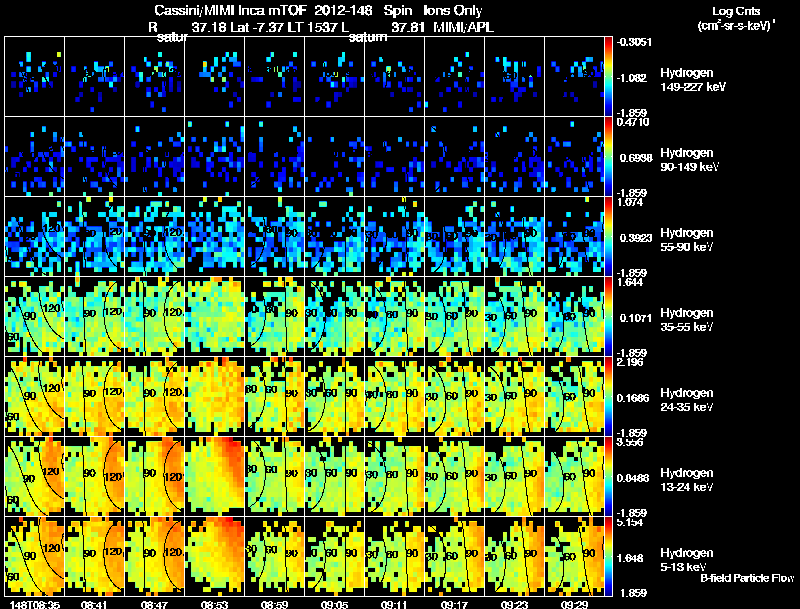
Task: Open the 08:53 image in the 24-35 keV row
Action: [214, 397]
